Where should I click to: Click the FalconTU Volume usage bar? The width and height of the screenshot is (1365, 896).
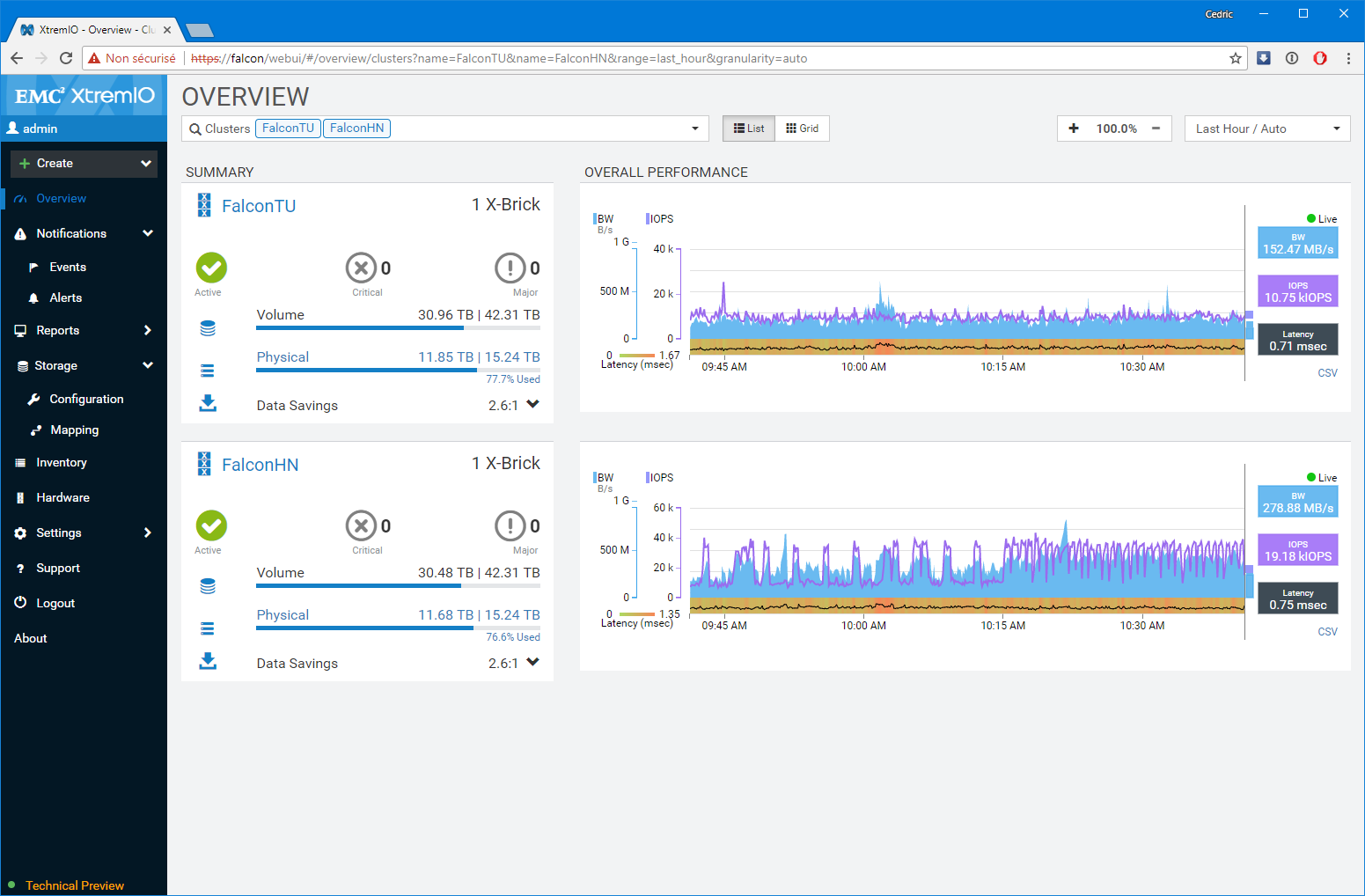pyautogui.click(x=398, y=328)
